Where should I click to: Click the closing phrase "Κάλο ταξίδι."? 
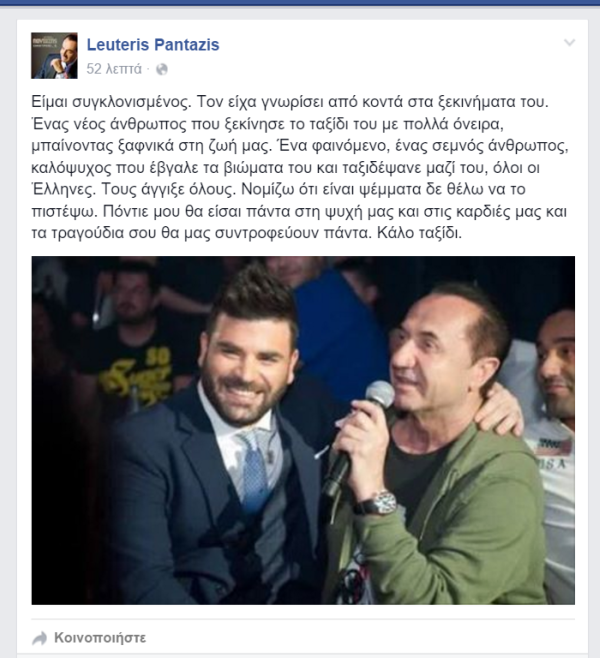coord(419,233)
